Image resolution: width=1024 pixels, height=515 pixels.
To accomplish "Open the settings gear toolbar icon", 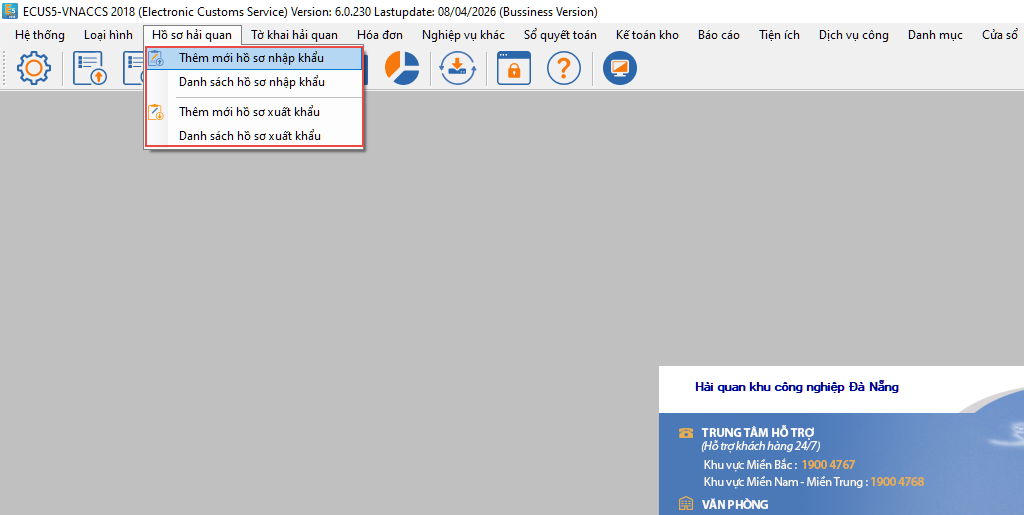I will pyautogui.click(x=34, y=68).
